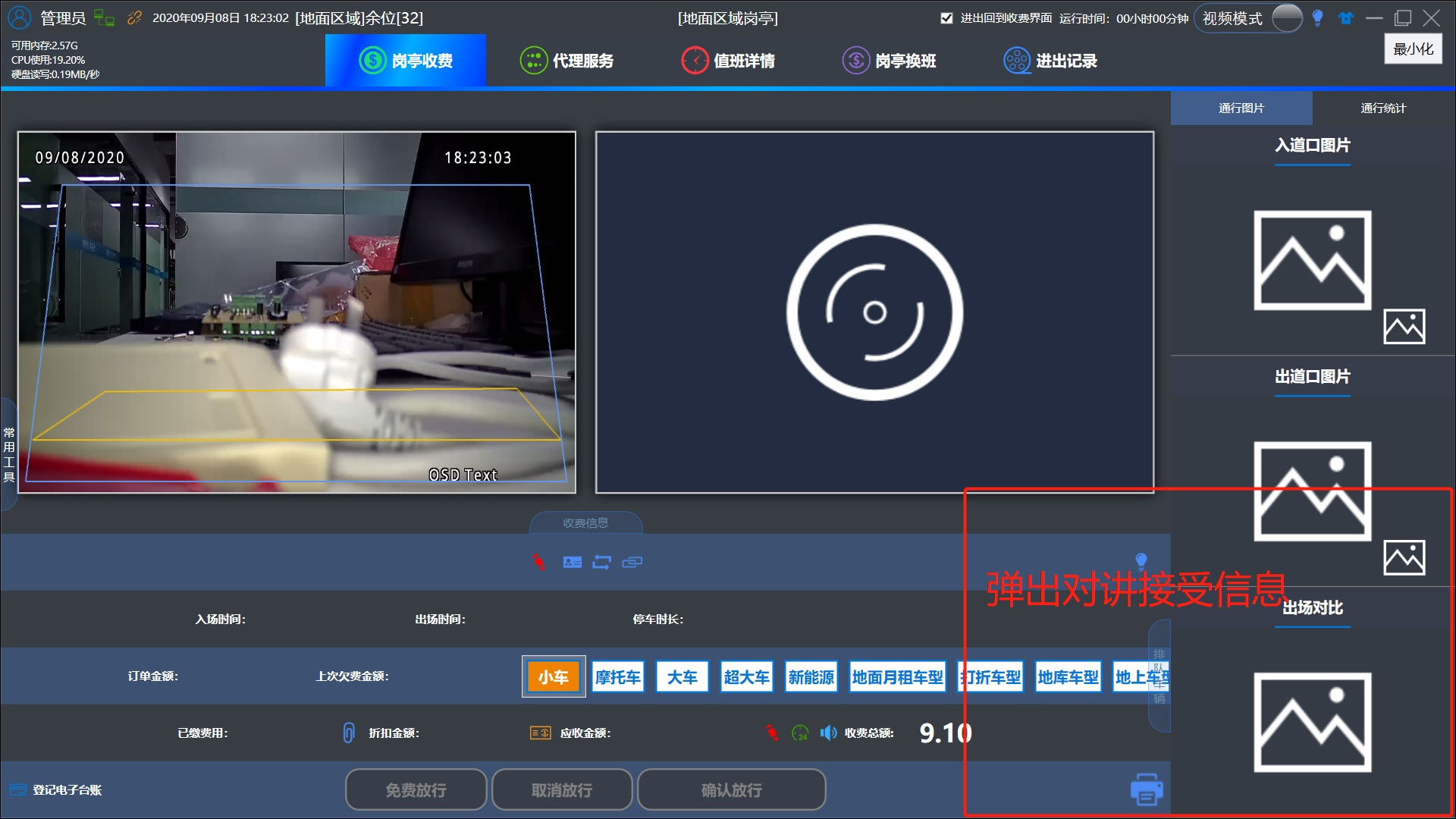Viewport: 1456px width, 819px height.
Task: Open 值班详情 tab
Action: click(728, 61)
